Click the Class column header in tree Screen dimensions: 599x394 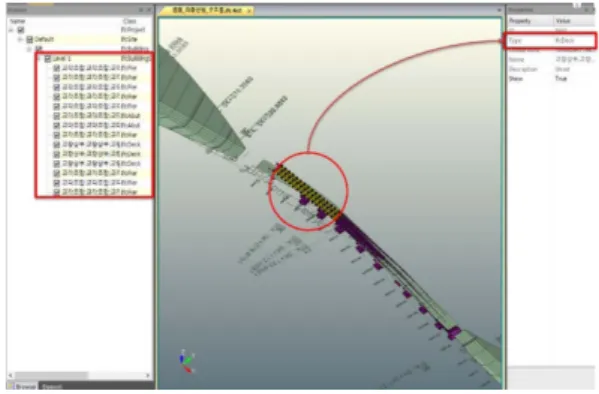tap(130, 21)
